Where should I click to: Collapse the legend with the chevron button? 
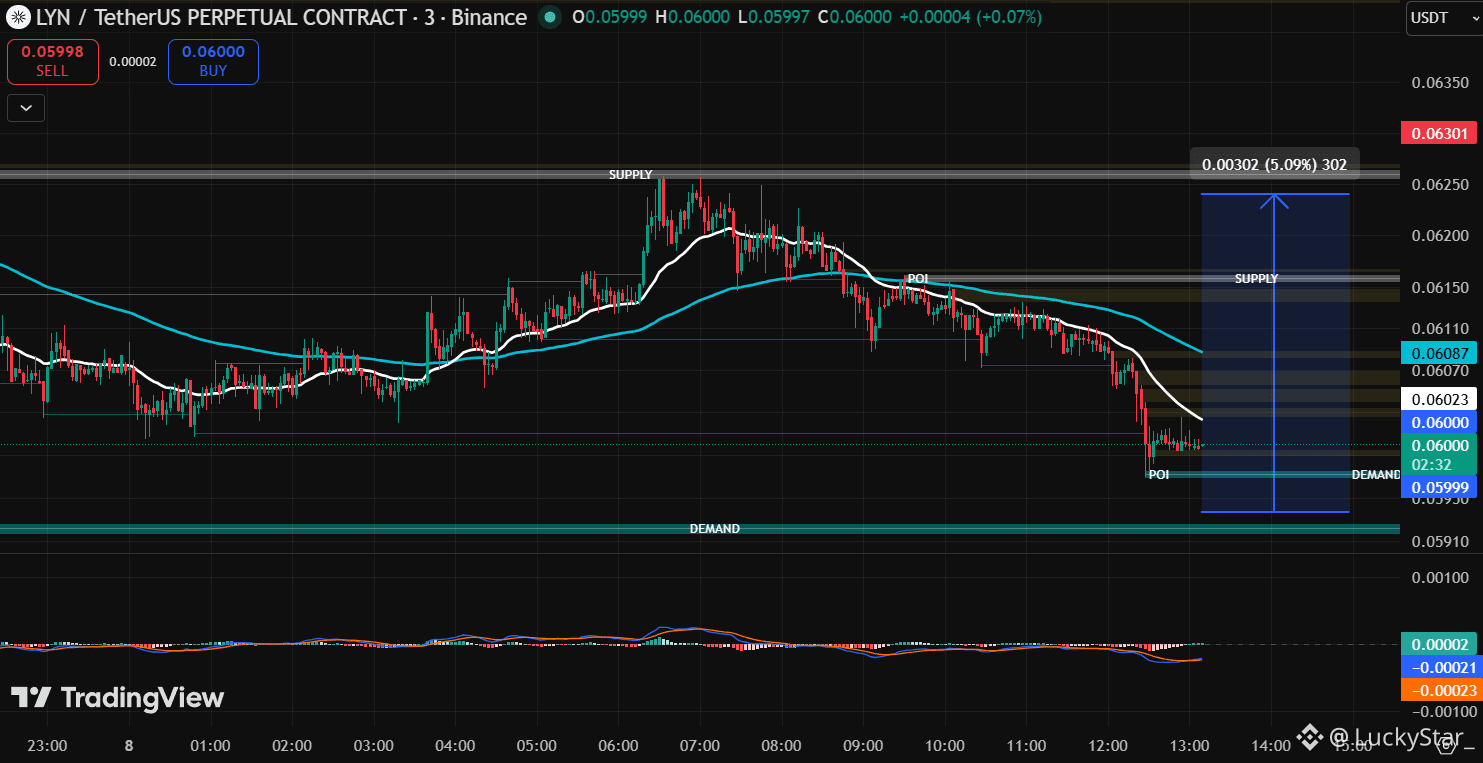[26, 107]
